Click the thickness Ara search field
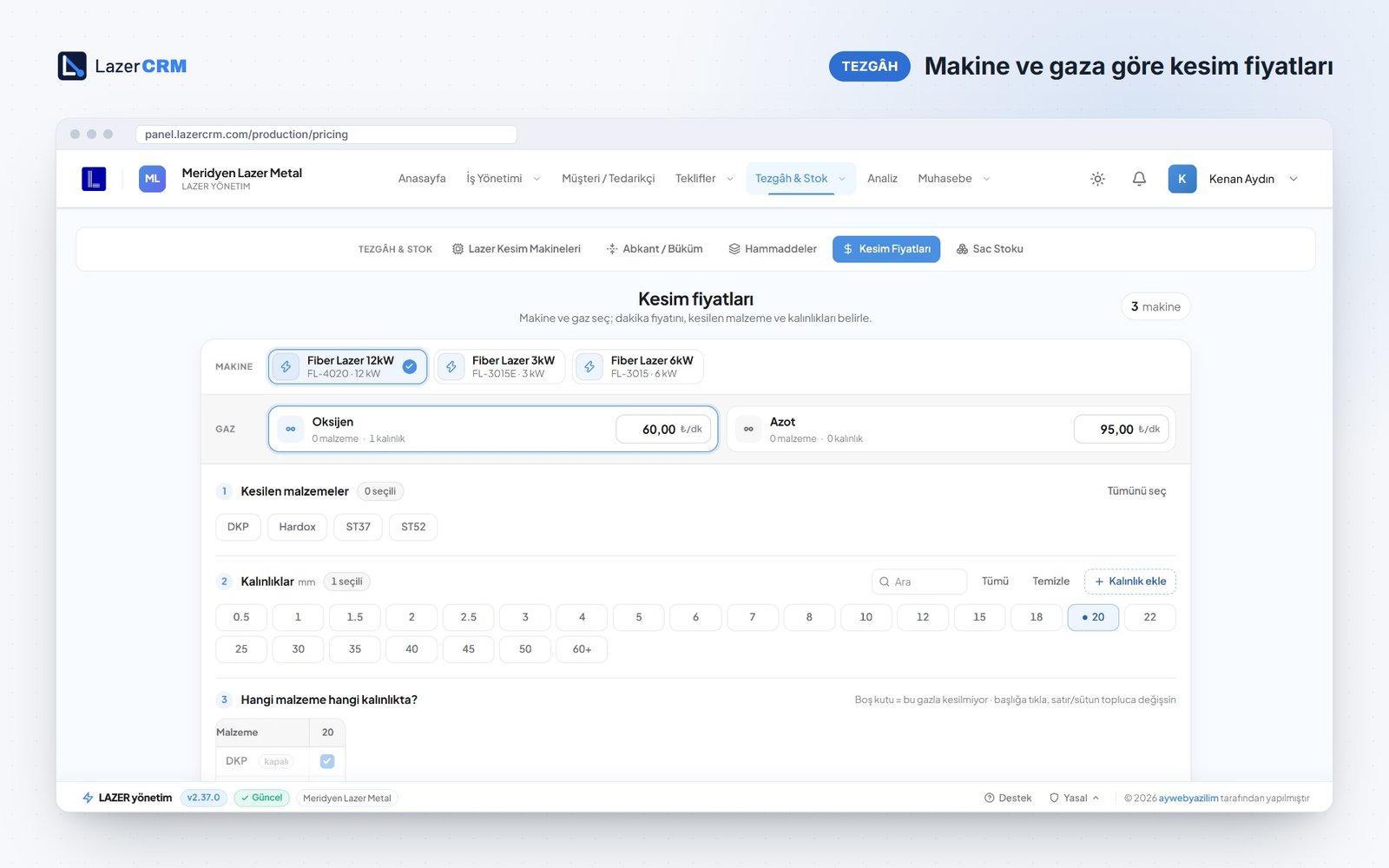 tap(919, 582)
